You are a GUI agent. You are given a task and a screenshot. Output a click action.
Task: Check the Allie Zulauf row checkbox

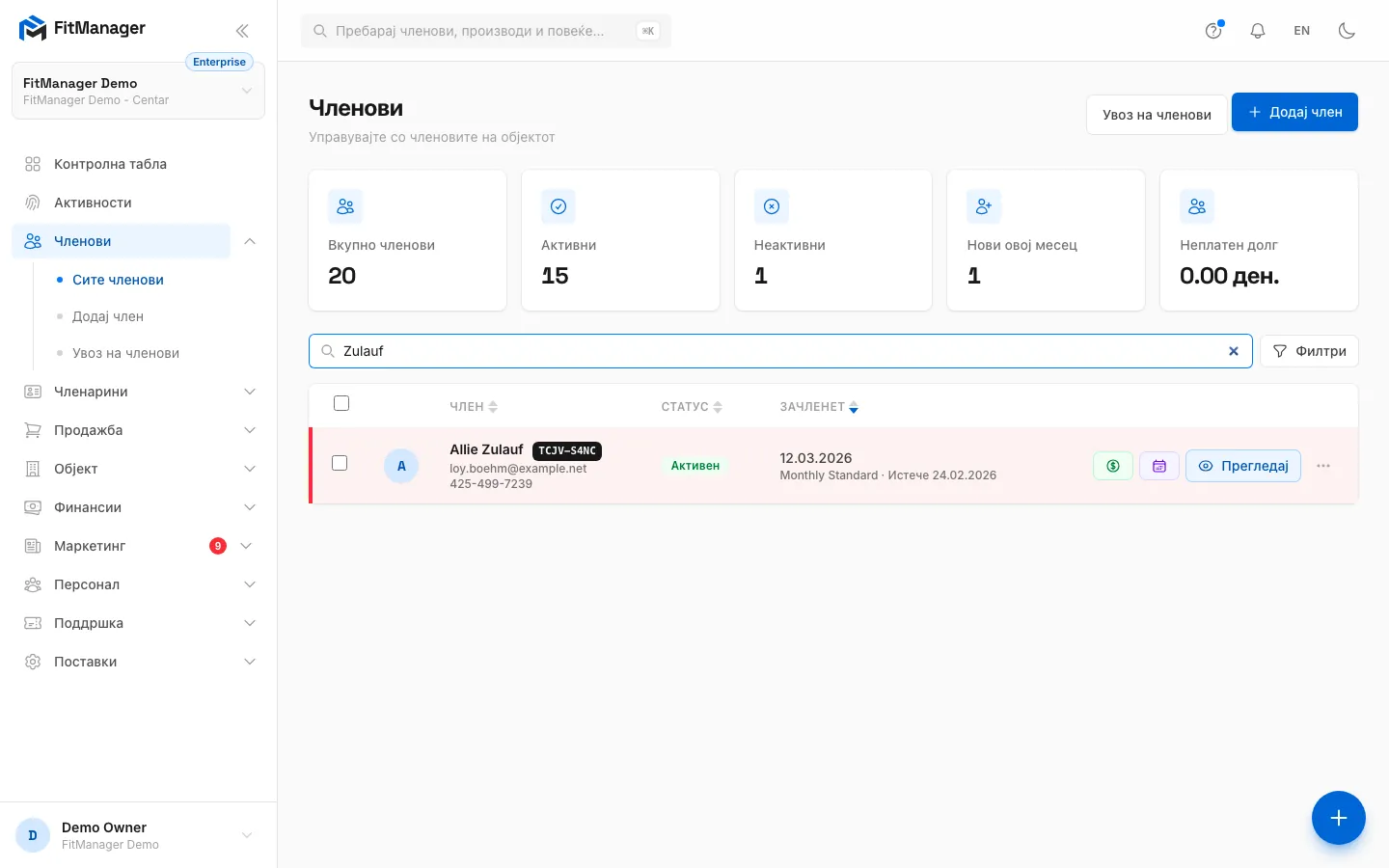[340, 463]
